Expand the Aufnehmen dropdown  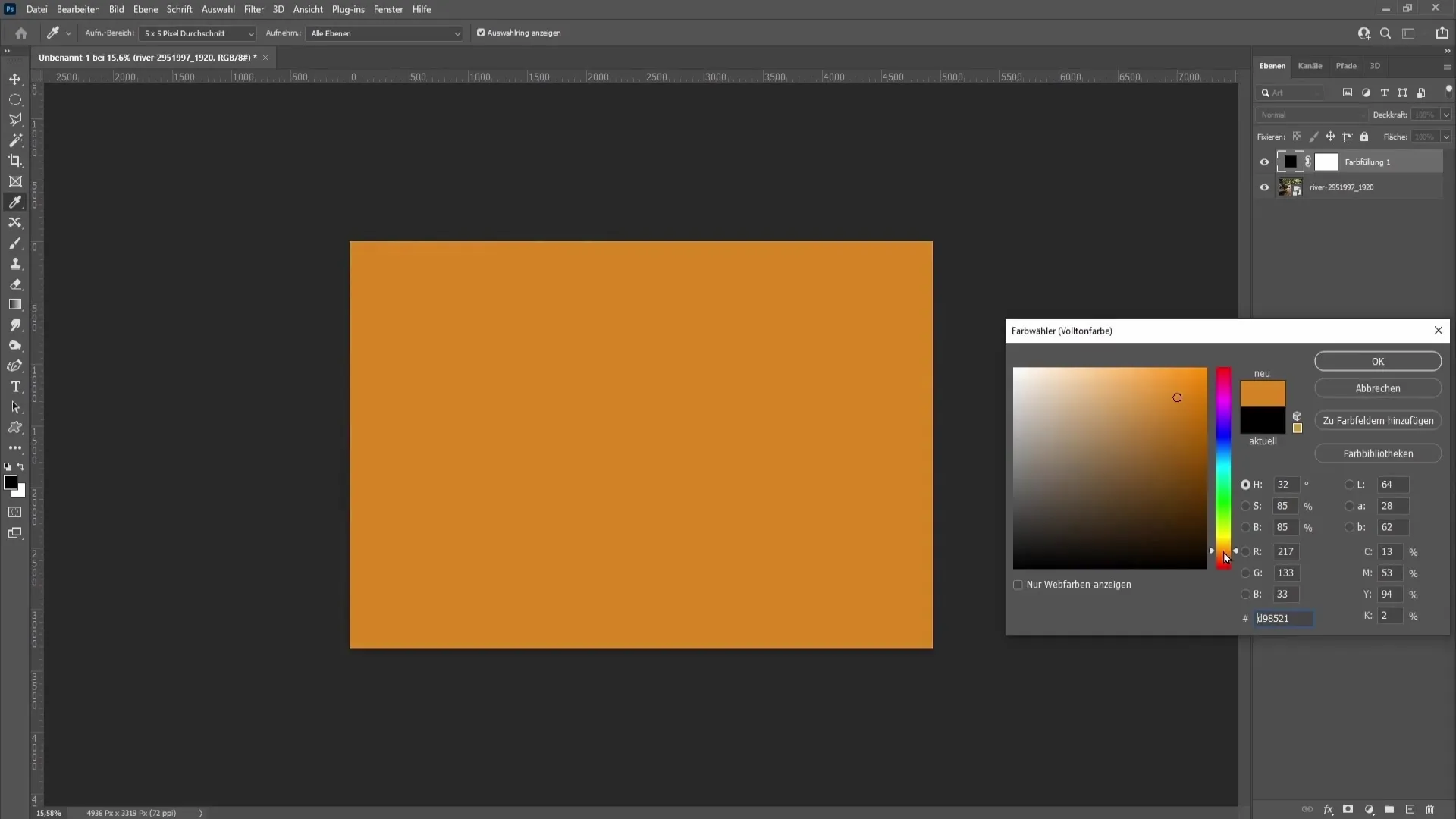(456, 33)
